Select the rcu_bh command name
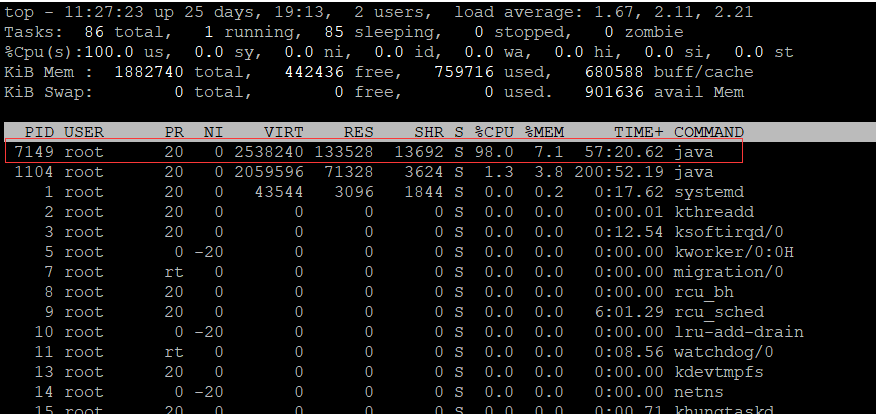Screen dimensions: 876x414 tap(704, 292)
